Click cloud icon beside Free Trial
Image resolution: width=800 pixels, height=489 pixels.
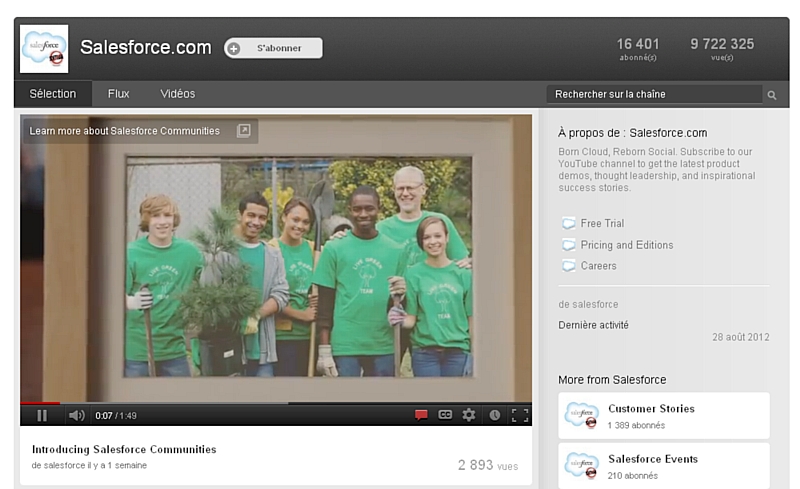(568, 223)
